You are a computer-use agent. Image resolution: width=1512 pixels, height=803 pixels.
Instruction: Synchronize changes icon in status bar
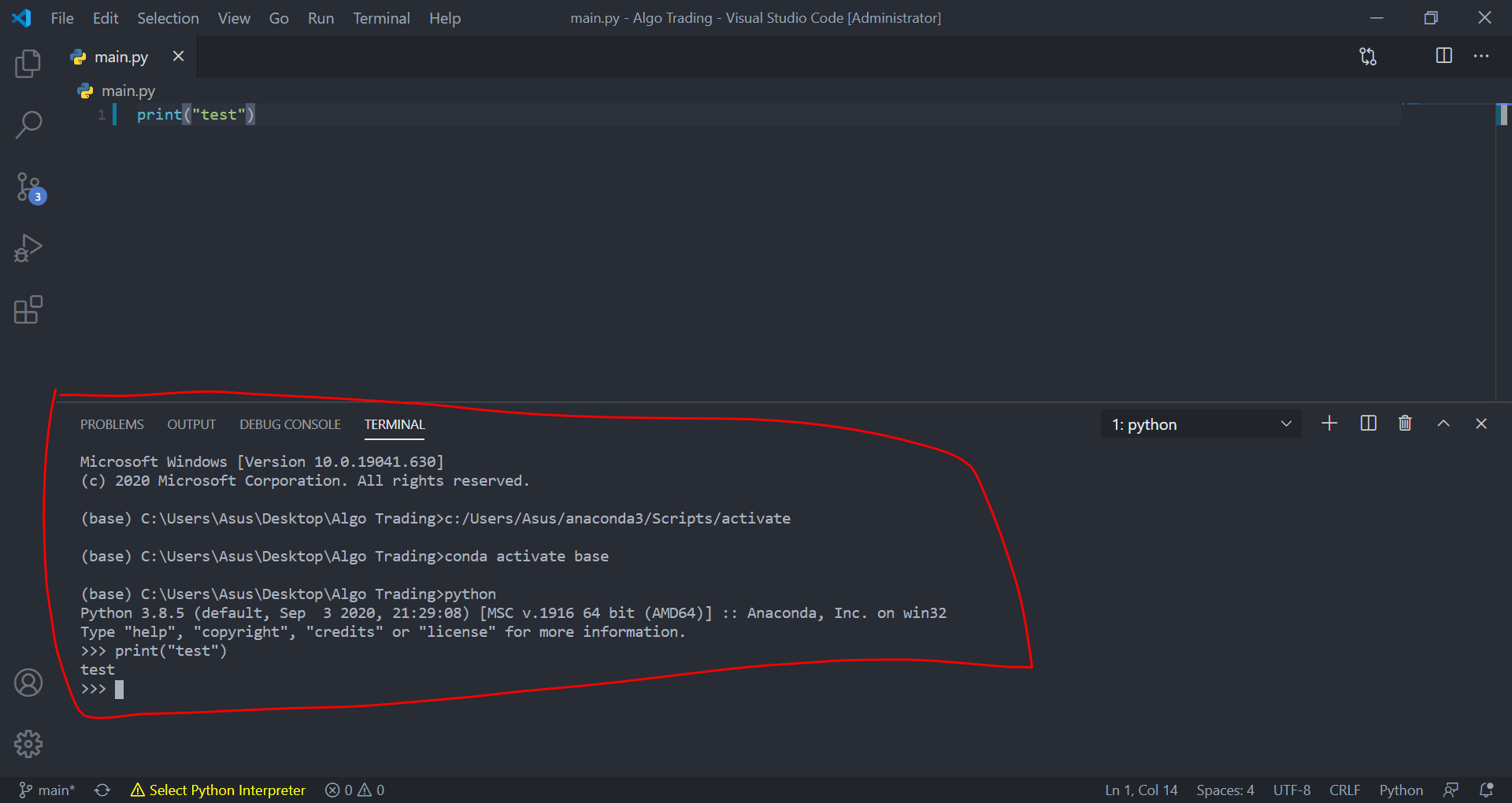(102, 790)
